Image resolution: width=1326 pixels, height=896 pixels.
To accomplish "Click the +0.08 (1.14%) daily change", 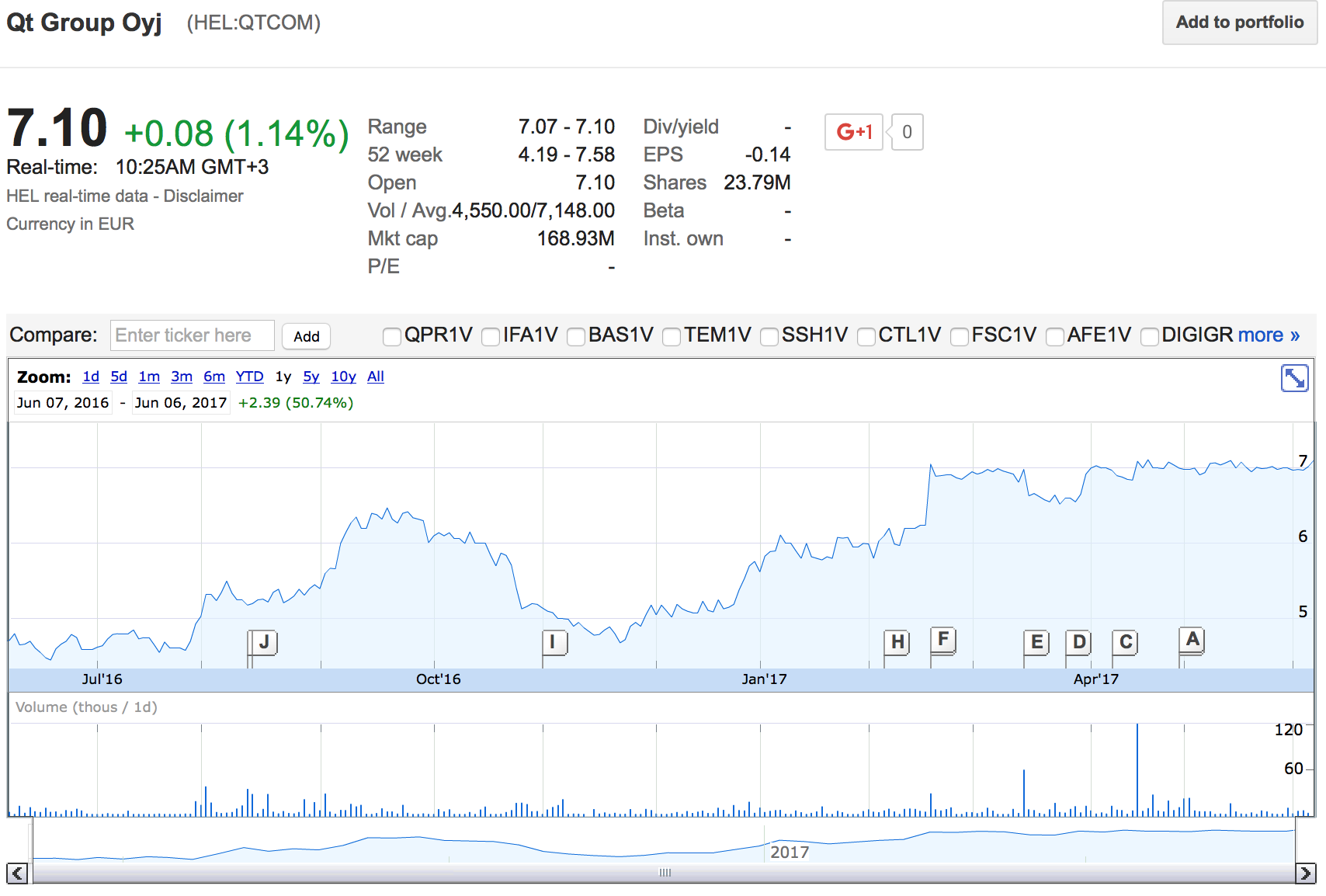I will click(x=236, y=134).
